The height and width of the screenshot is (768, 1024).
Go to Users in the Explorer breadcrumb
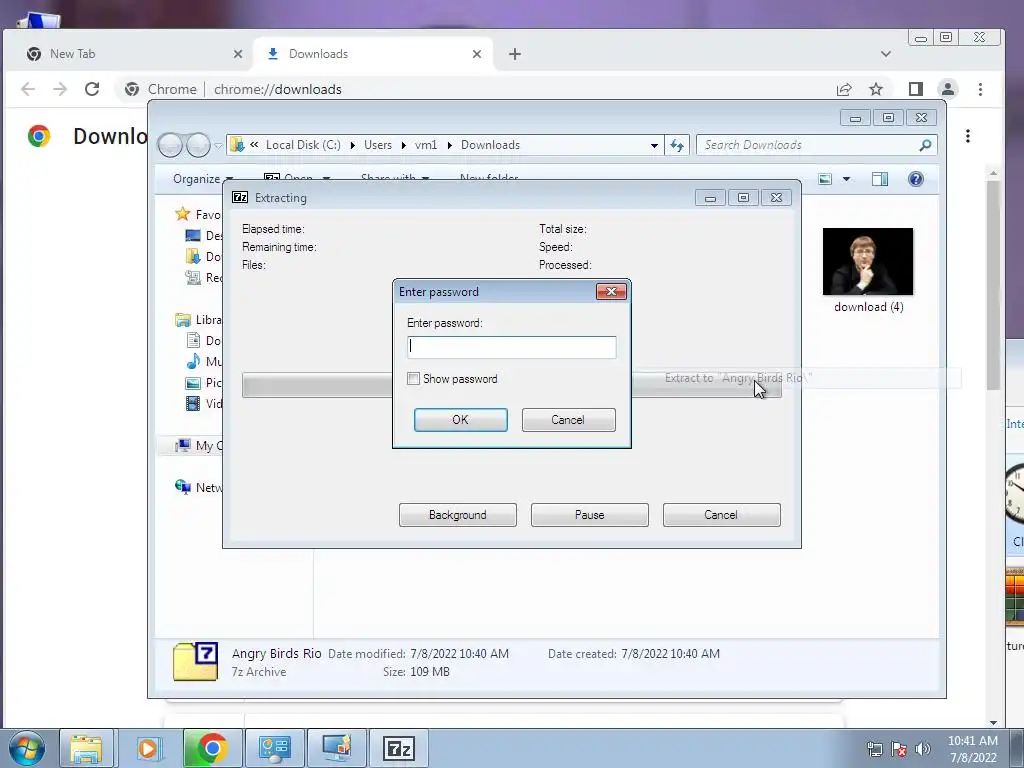[378, 145]
